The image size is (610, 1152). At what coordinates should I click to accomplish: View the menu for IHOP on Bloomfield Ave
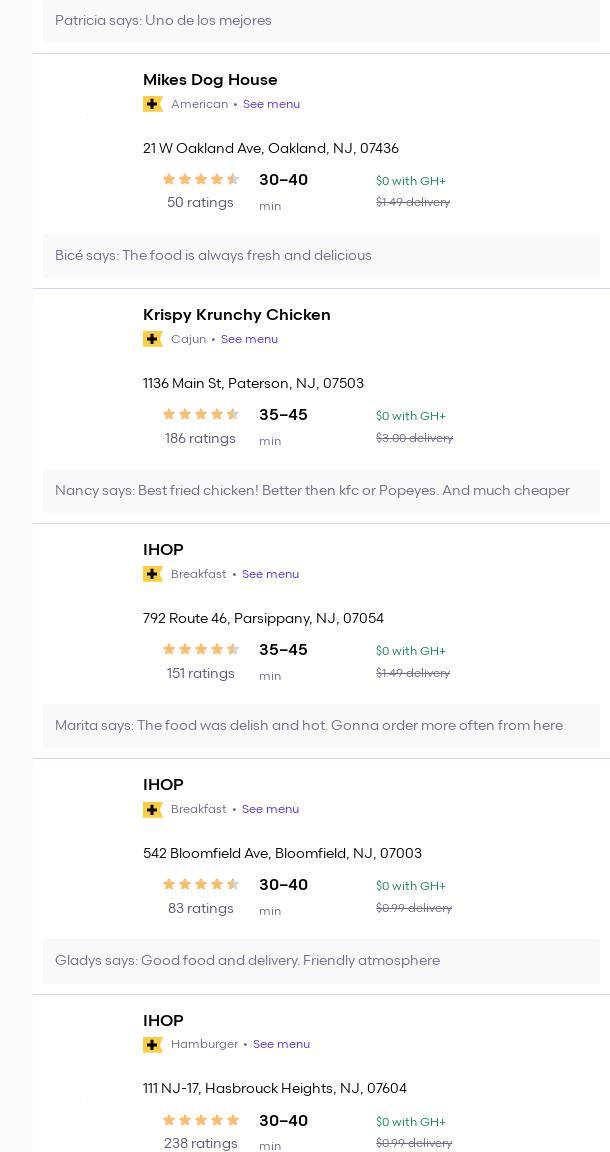click(x=270, y=809)
